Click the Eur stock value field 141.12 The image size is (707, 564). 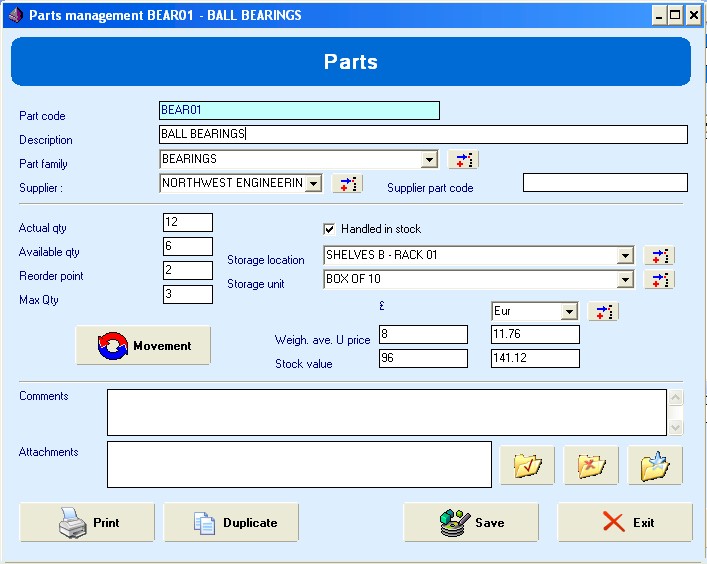click(535, 358)
